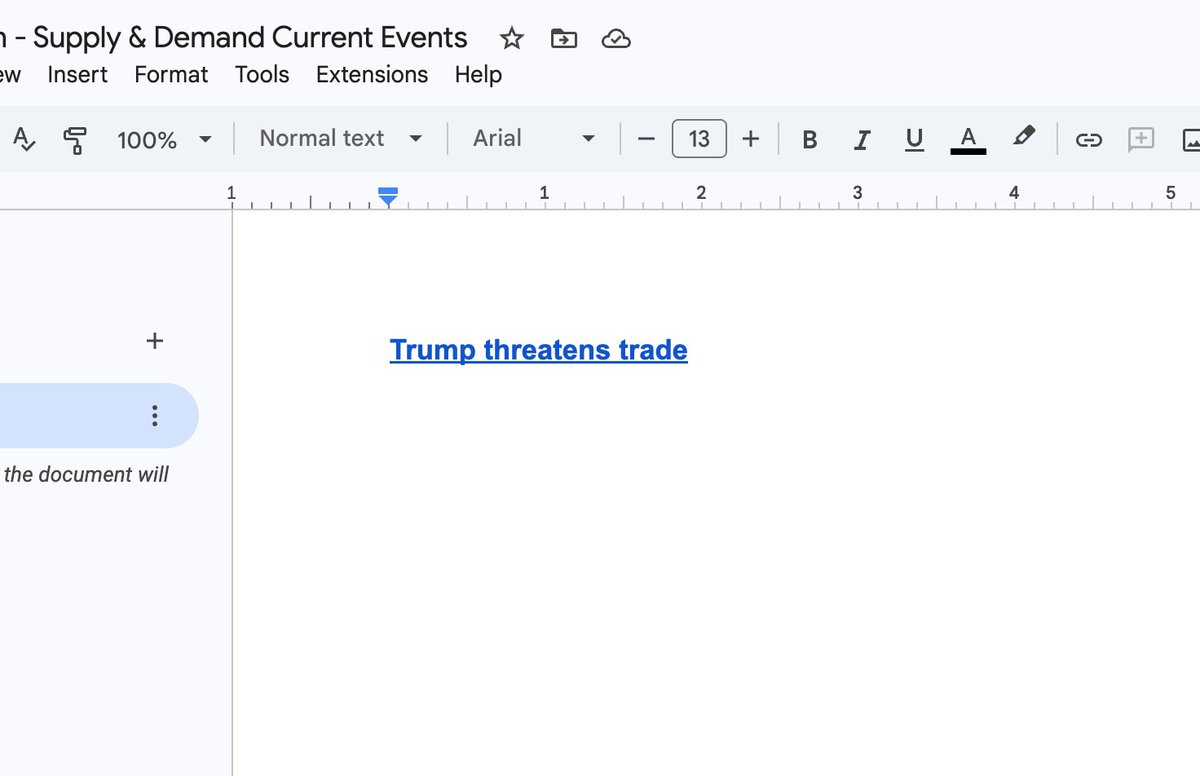Click the Insert link icon
Image resolution: width=1200 pixels, height=776 pixels.
1088,139
